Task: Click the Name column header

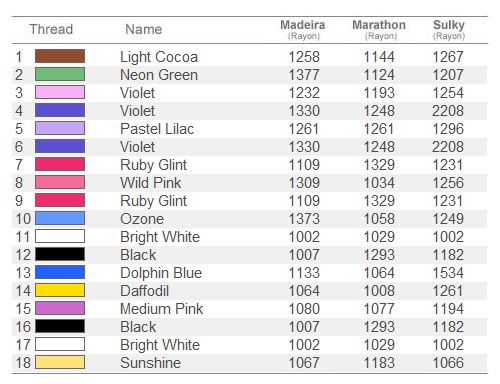Action: (x=144, y=29)
